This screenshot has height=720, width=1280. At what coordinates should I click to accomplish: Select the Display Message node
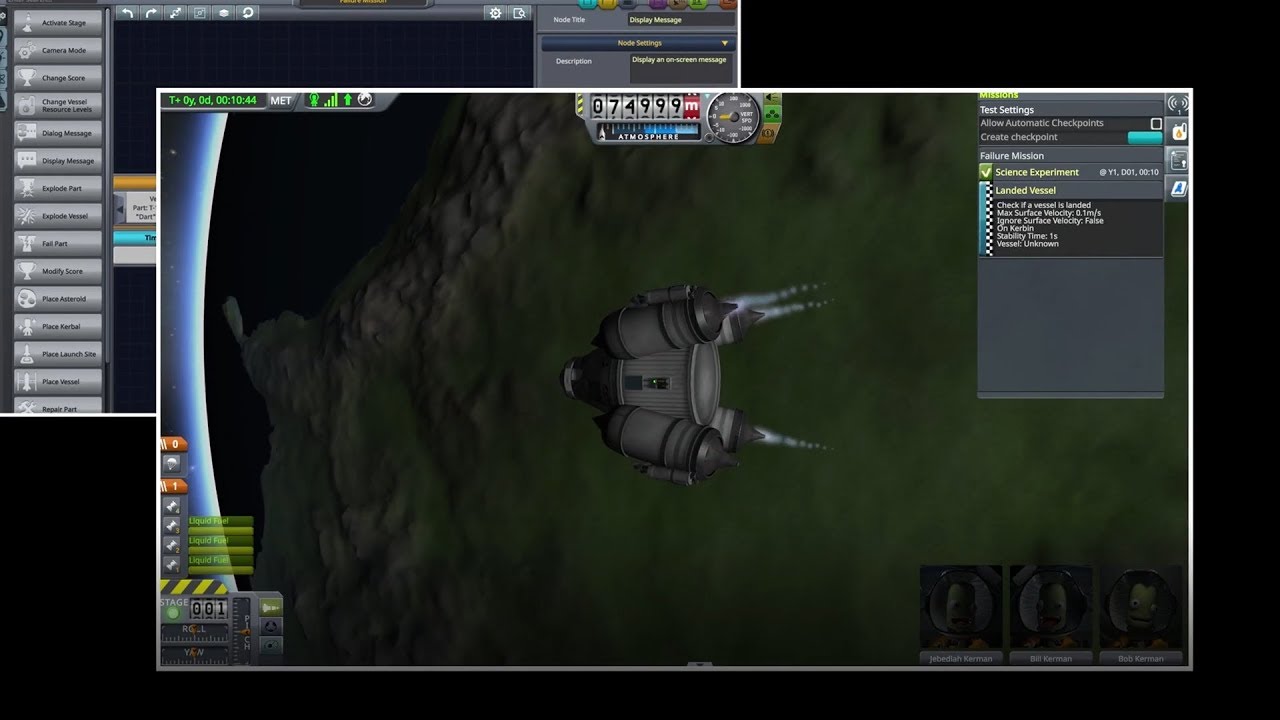click(58, 161)
